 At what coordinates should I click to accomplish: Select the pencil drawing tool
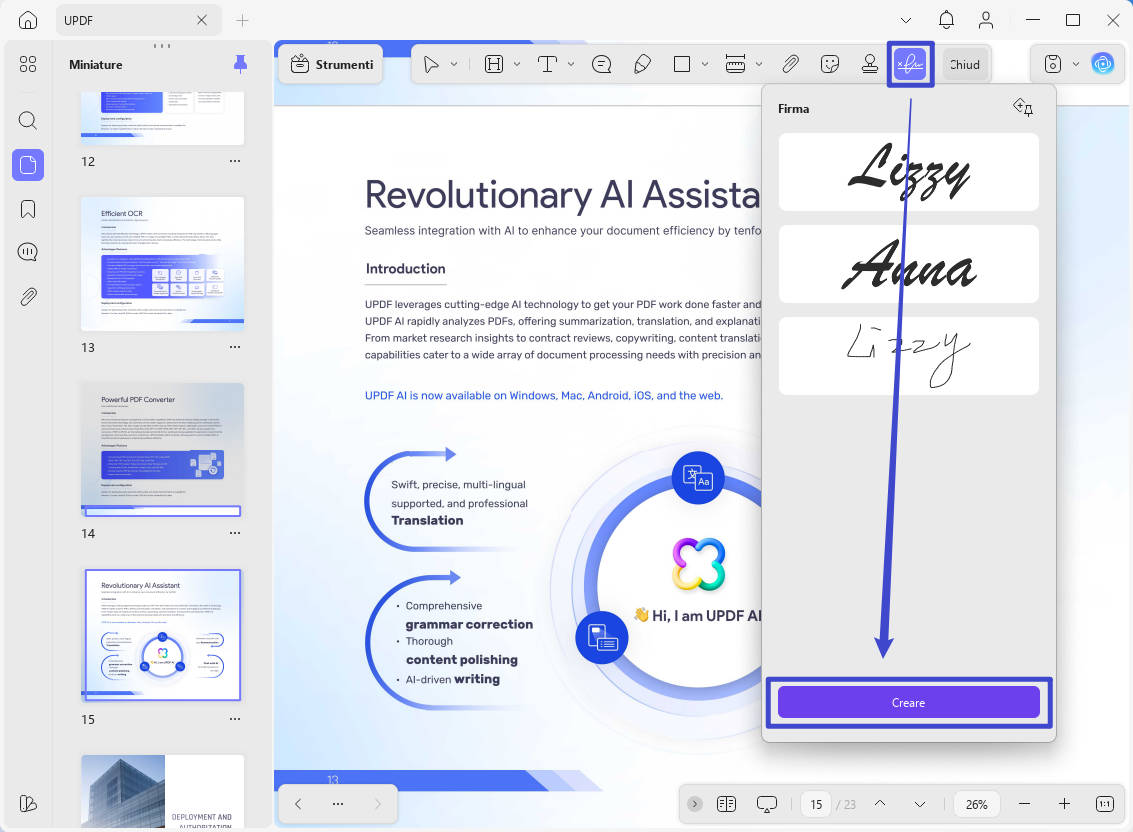click(642, 64)
